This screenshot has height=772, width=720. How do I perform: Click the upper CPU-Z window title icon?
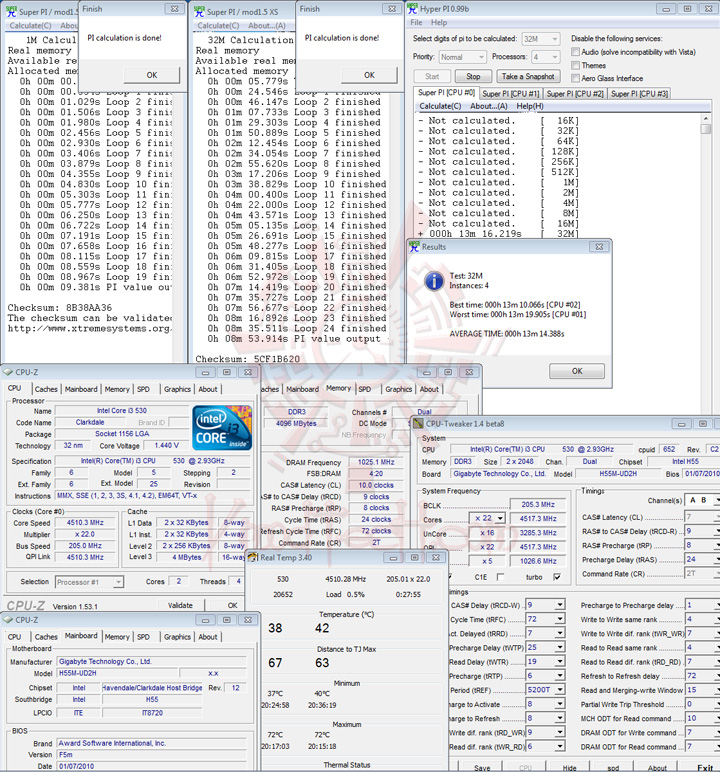(7, 372)
